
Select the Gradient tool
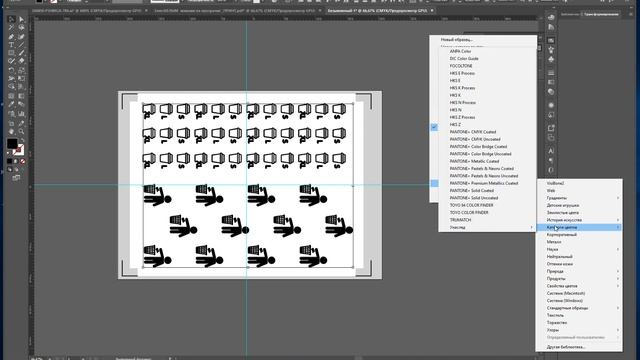pos(21,96)
